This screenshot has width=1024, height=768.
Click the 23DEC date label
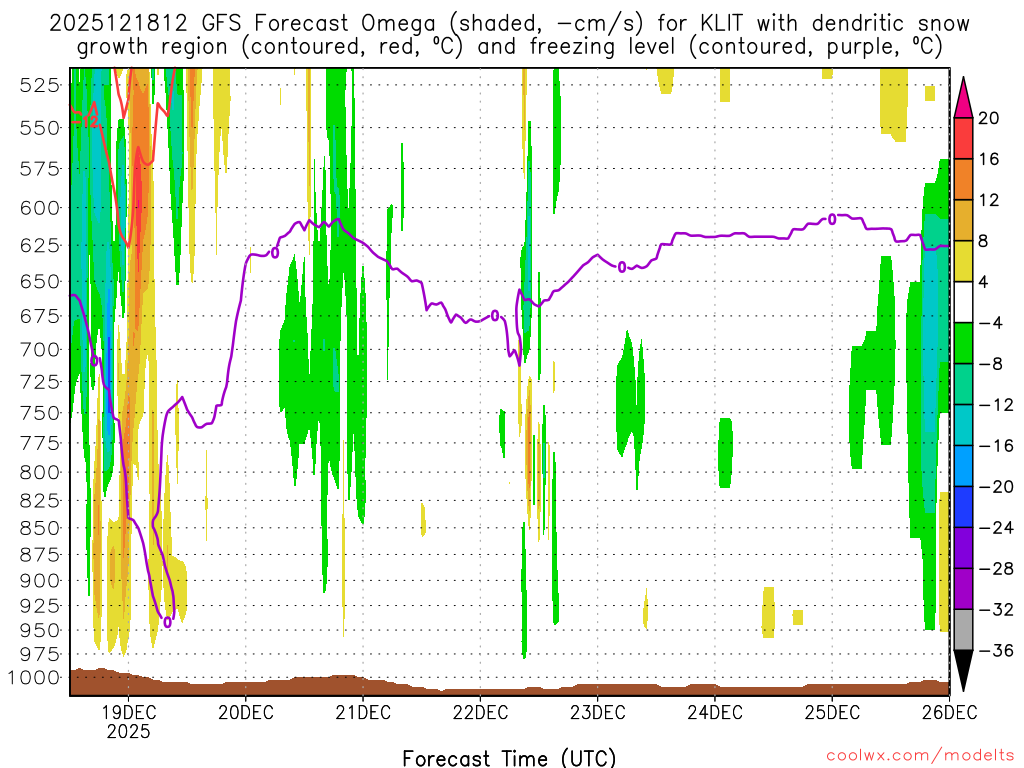[598, 712]
